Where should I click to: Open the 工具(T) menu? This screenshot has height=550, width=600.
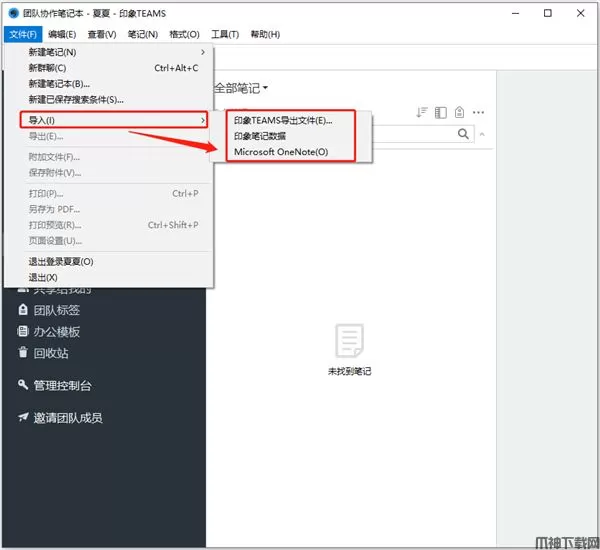tap(225, 34)
